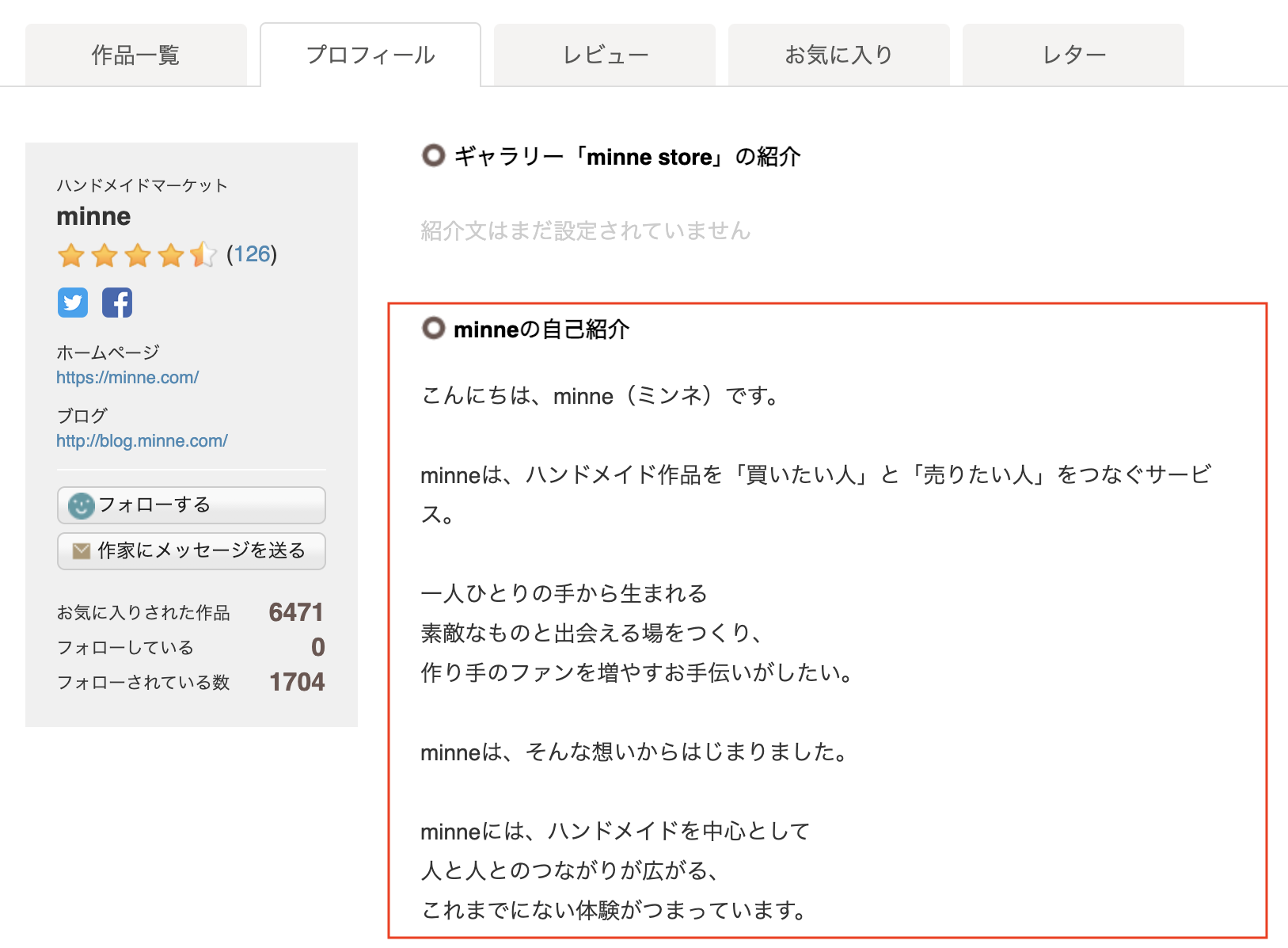Click the フォローする button
Image resolution: width=1288 pixels, height=948 pixels.
192,505
